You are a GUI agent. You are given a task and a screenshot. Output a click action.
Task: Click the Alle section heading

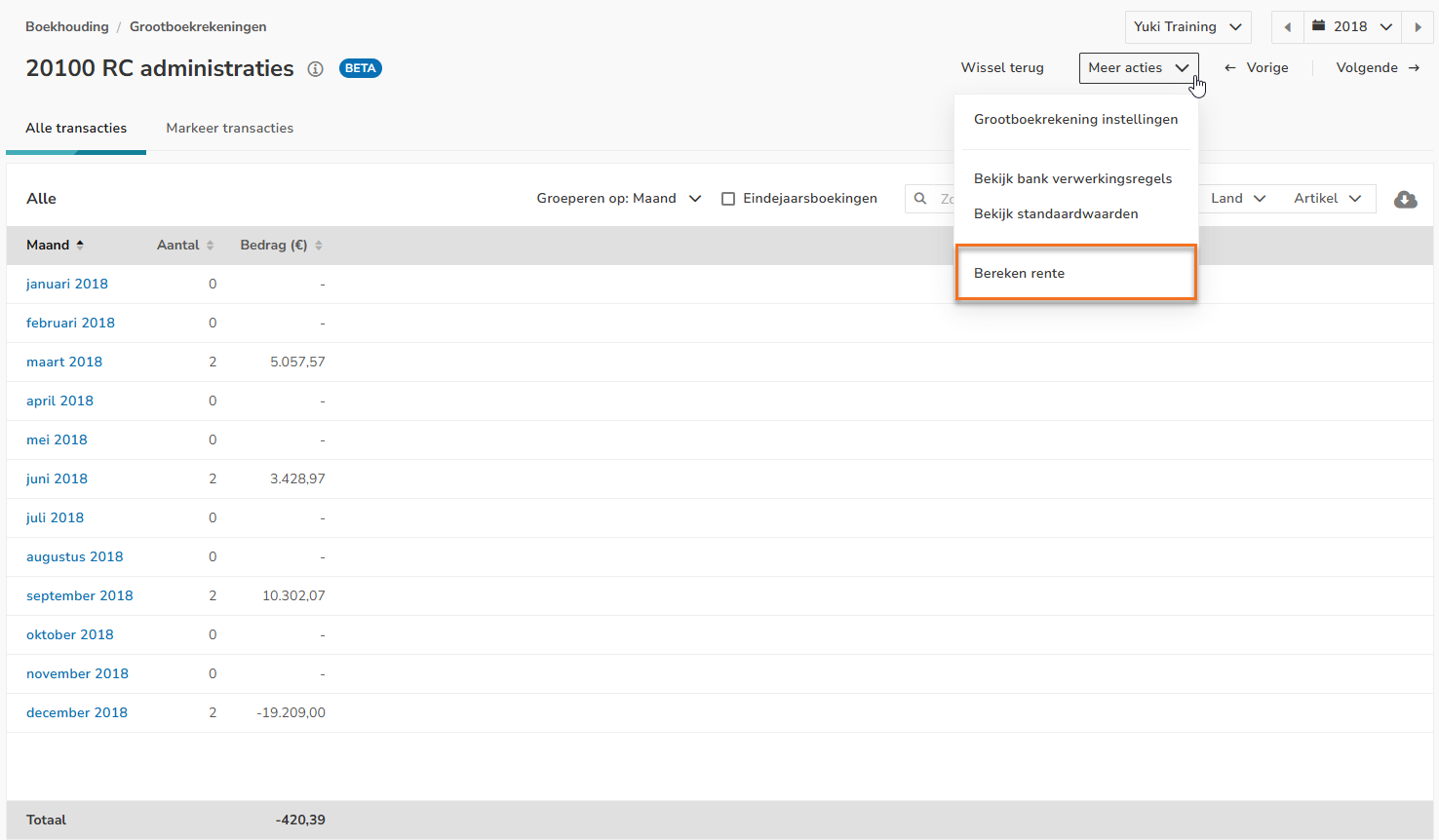coord(41,199)
